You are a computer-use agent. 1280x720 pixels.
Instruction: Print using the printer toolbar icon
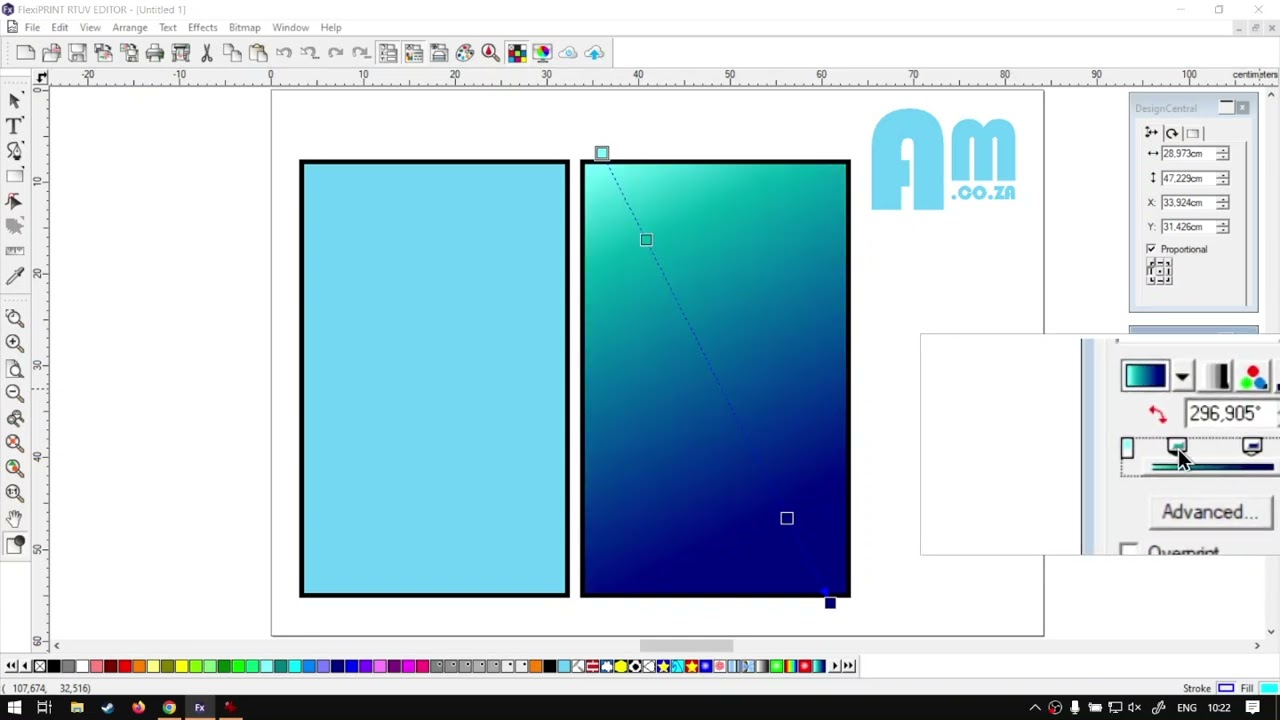[155, 53]
